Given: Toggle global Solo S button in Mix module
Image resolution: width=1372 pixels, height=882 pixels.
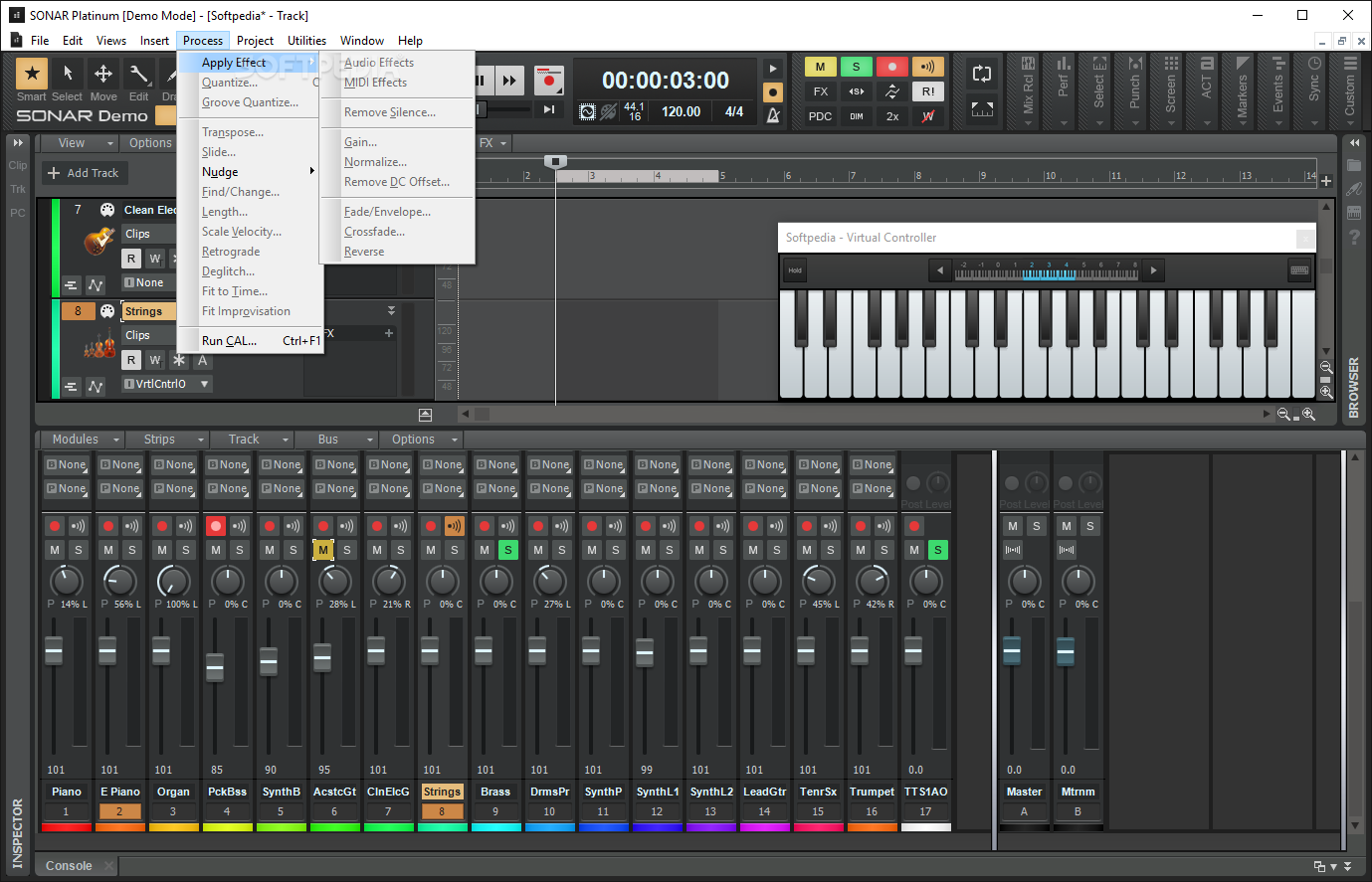Looking at the screenshot, I should coord(856,67).
